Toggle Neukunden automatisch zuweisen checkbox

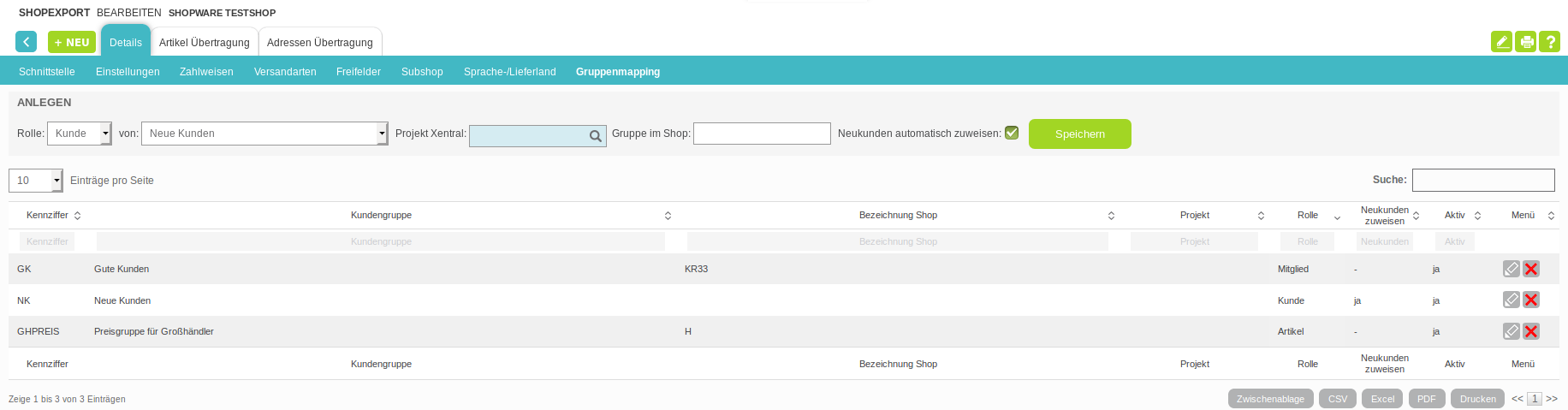pos(1012,133)
